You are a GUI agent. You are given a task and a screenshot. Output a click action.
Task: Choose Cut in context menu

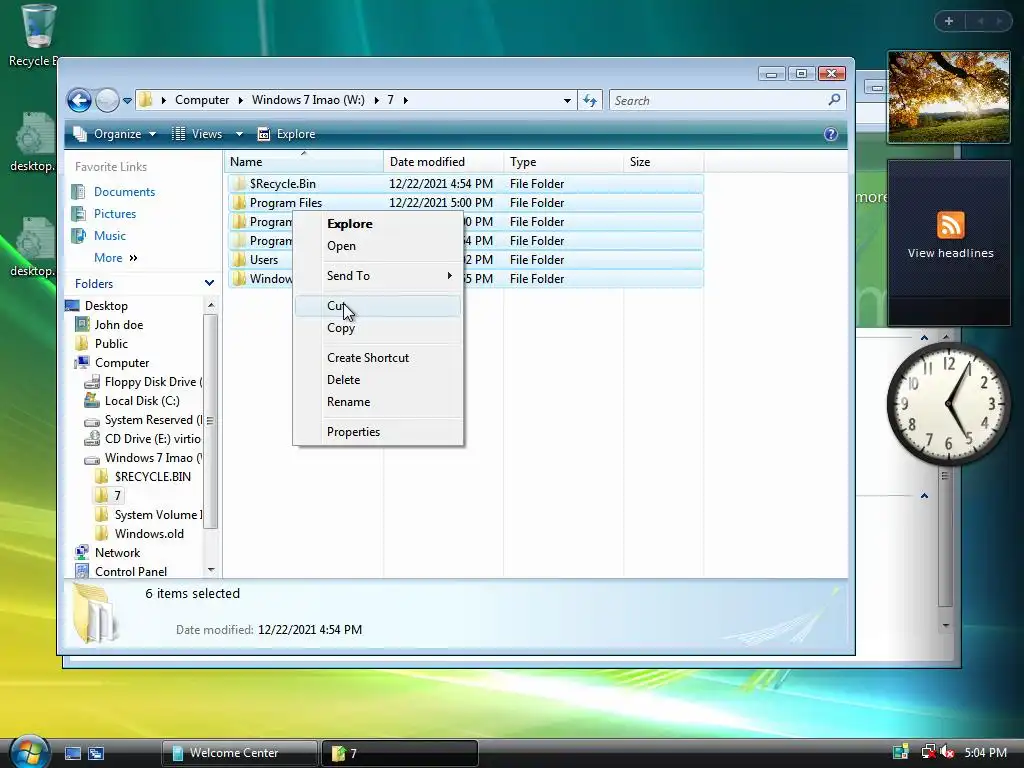[377, 306]
